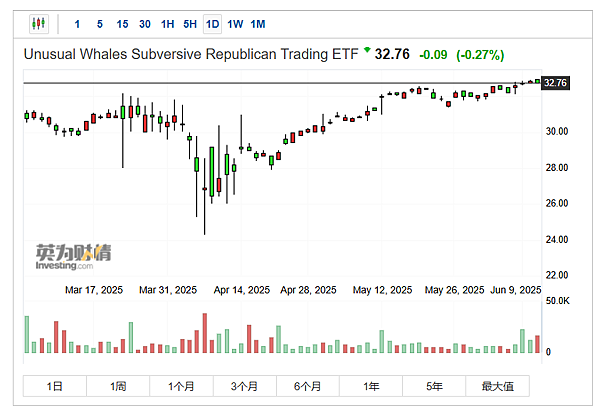Click the ETF title text
Screen dimensions: 600x413
[x=191, y=54]
